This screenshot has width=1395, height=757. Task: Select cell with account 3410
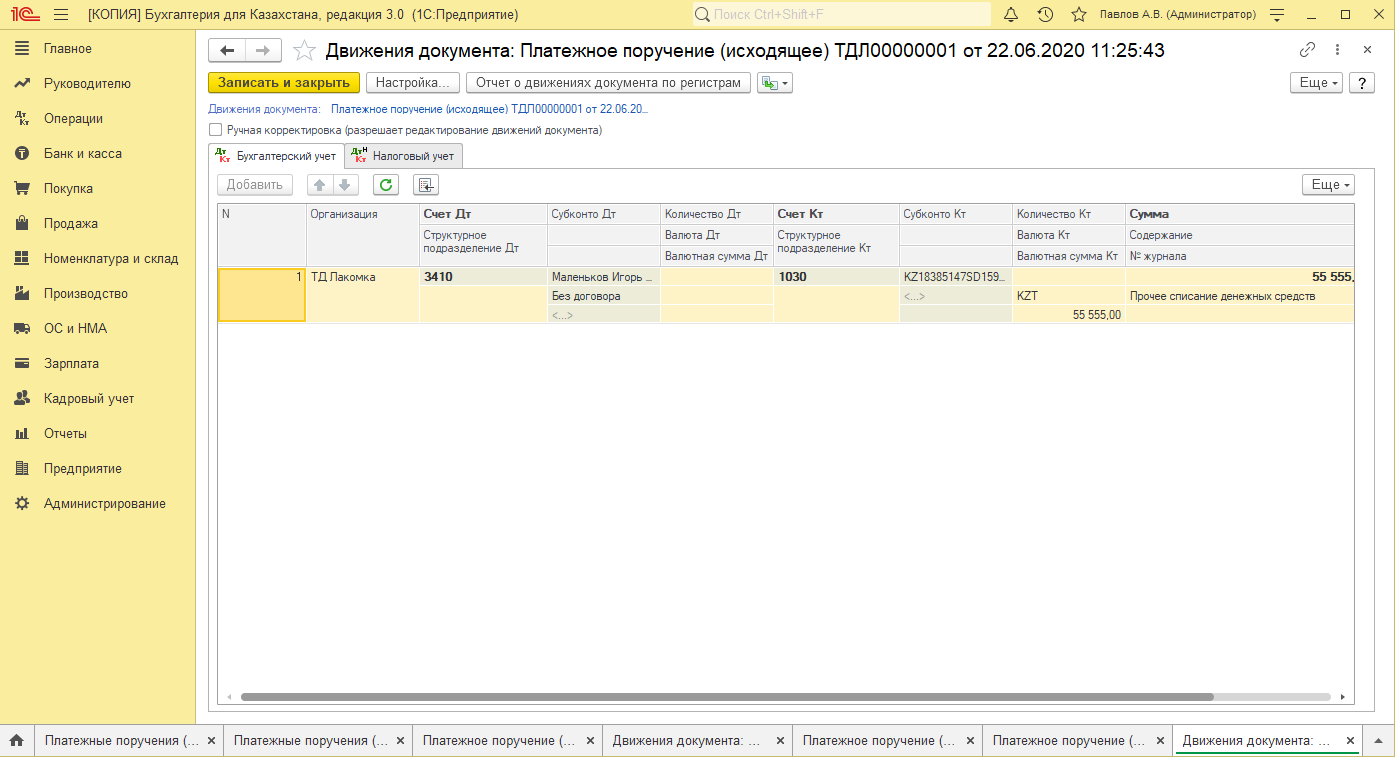tap(483, 277)
